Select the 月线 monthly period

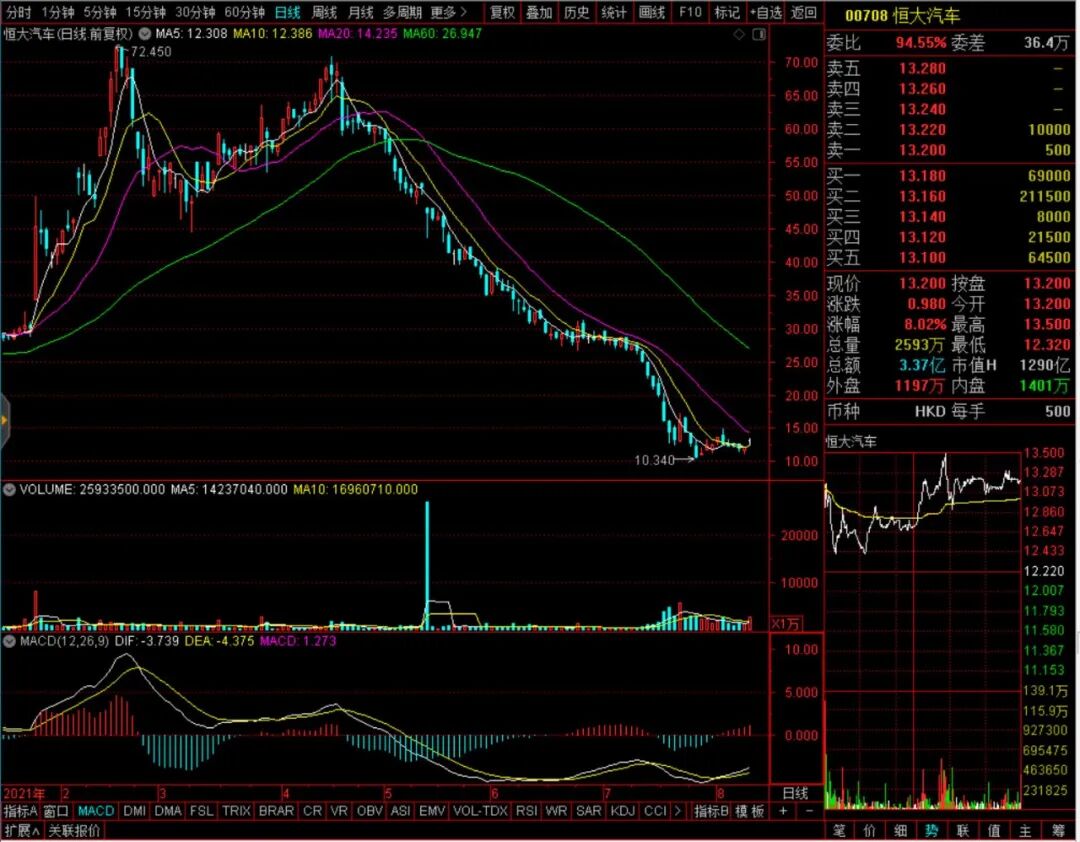(x=360, y=12)
